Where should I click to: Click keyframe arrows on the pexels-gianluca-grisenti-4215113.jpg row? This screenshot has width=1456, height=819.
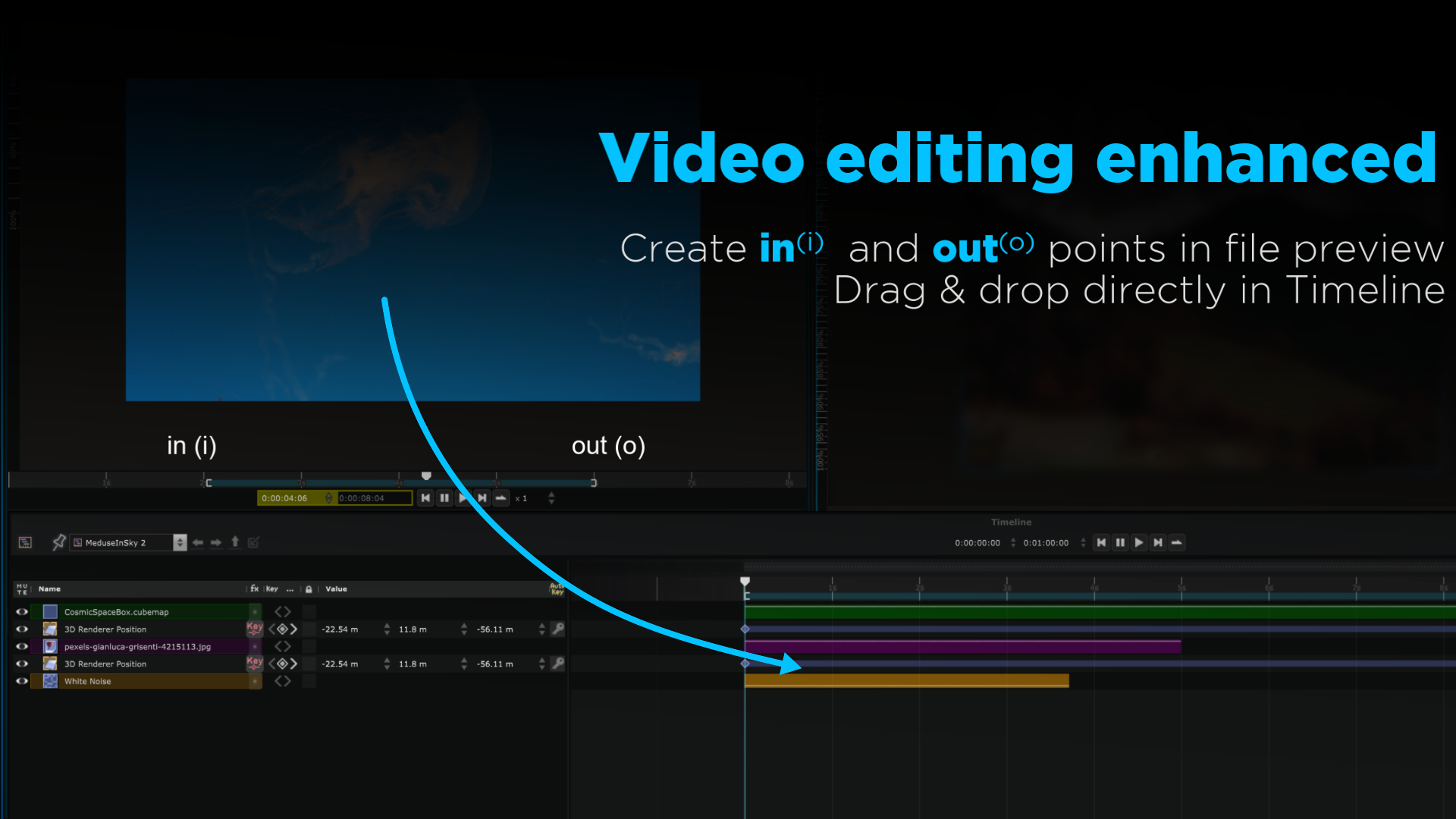pos(282,647)
